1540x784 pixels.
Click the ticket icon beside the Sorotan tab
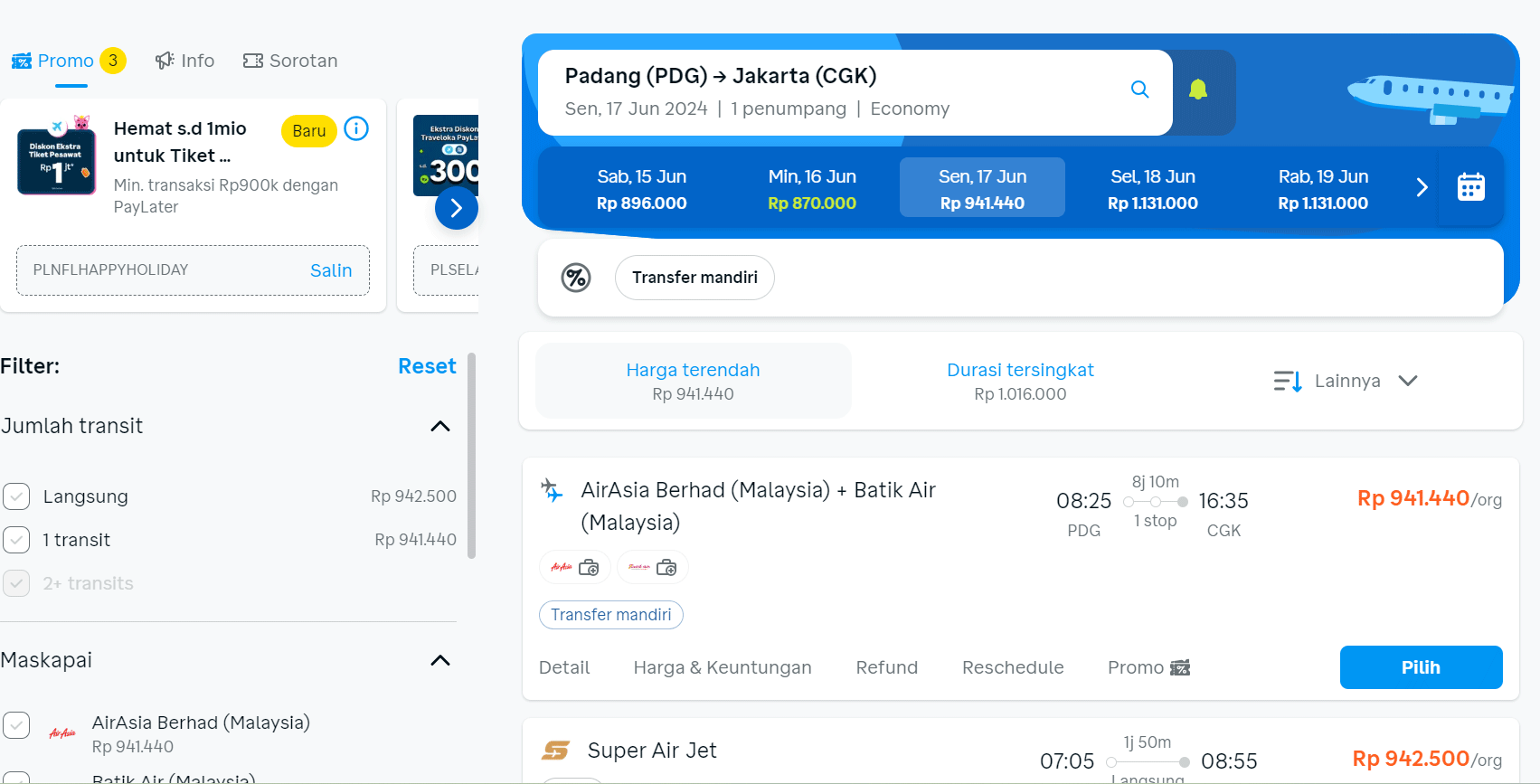[253, 61]
